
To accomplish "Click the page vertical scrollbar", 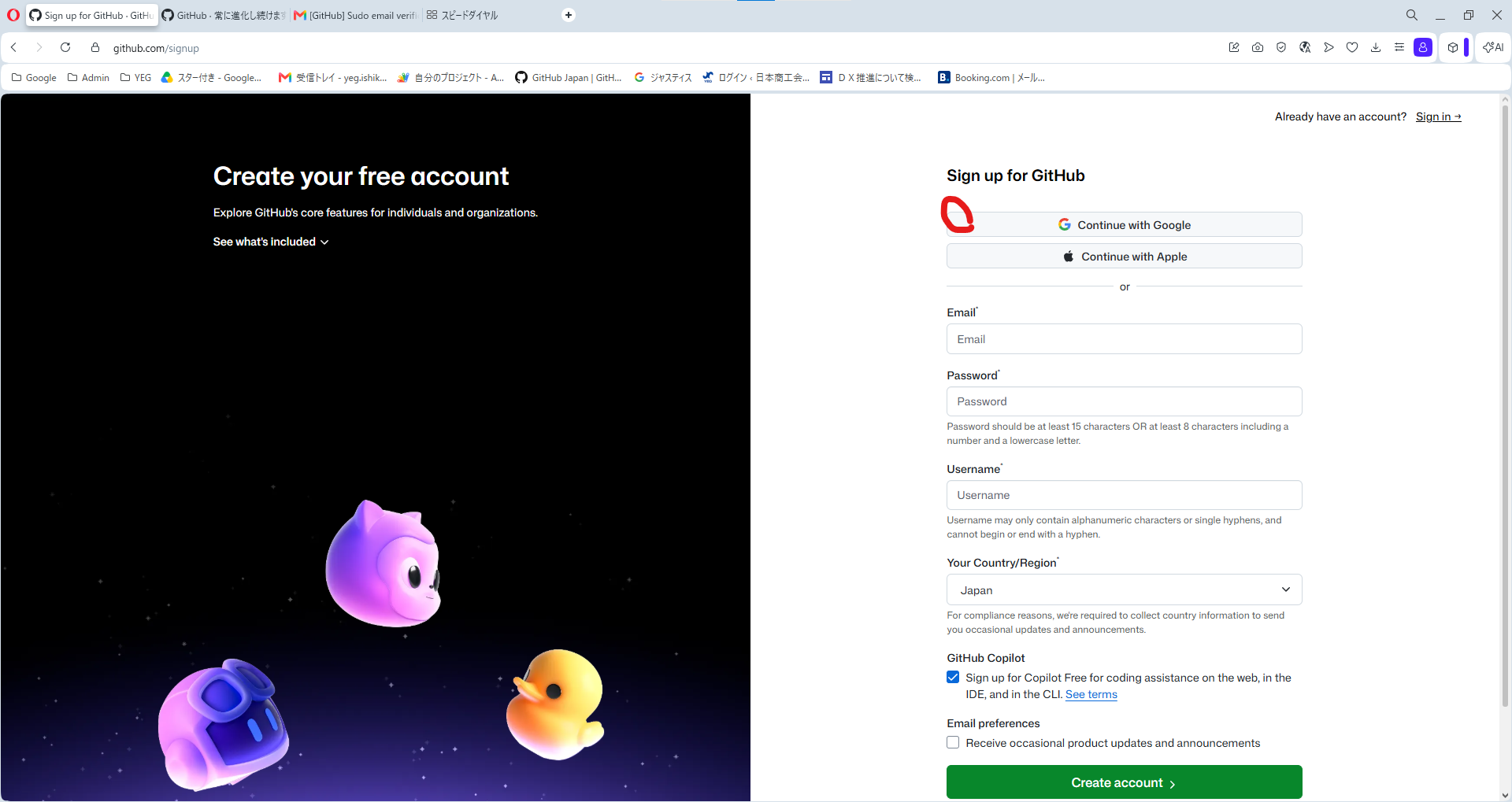I will (x=1505, y=405).
